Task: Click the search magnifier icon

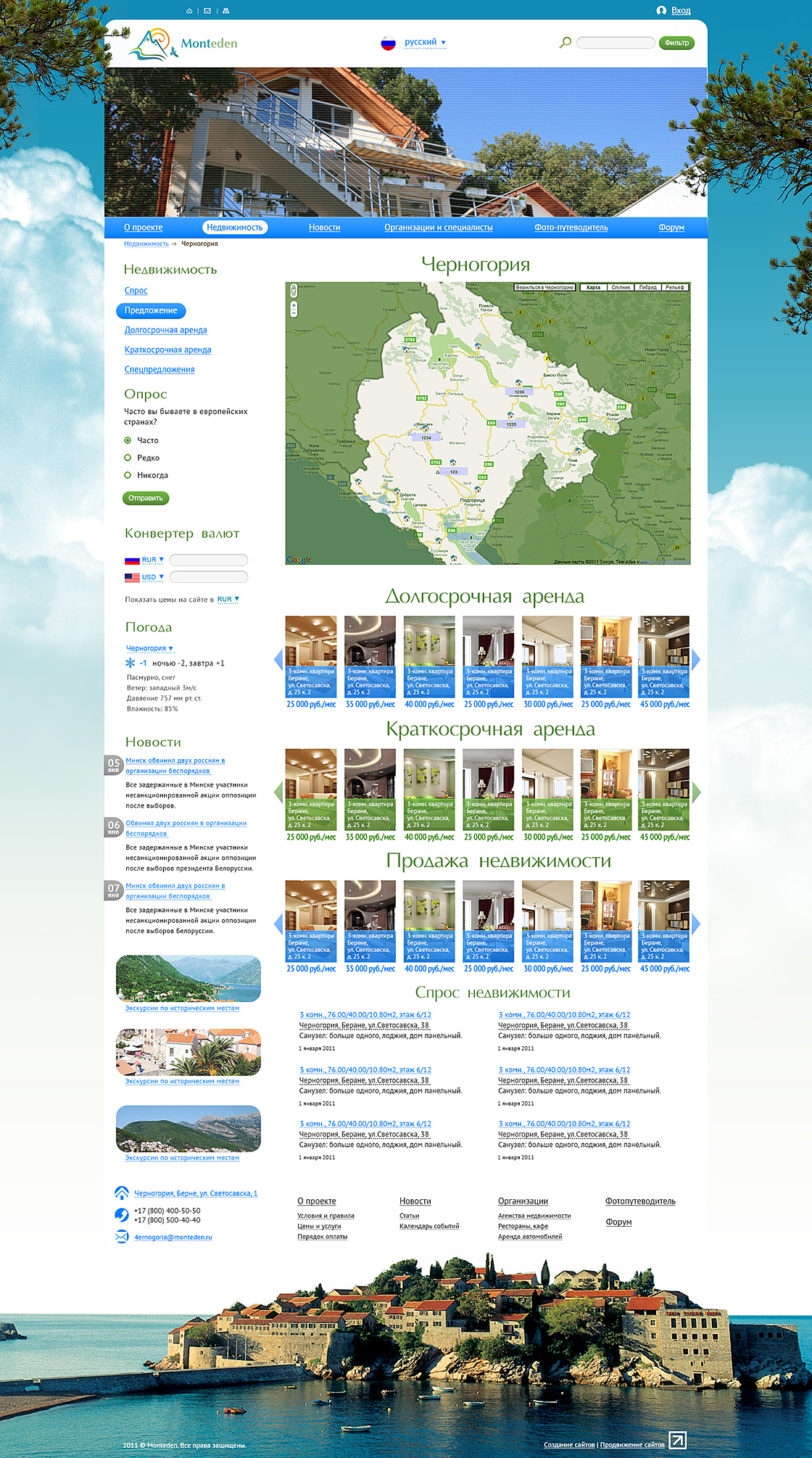Action: coord(565,43)
